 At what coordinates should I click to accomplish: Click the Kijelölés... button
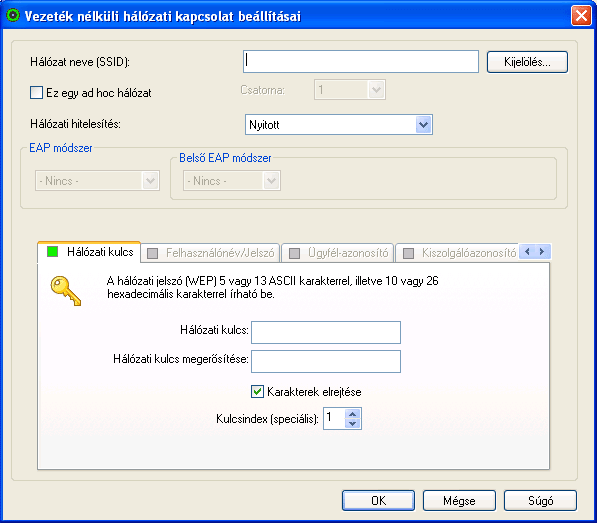click(527, 62)
